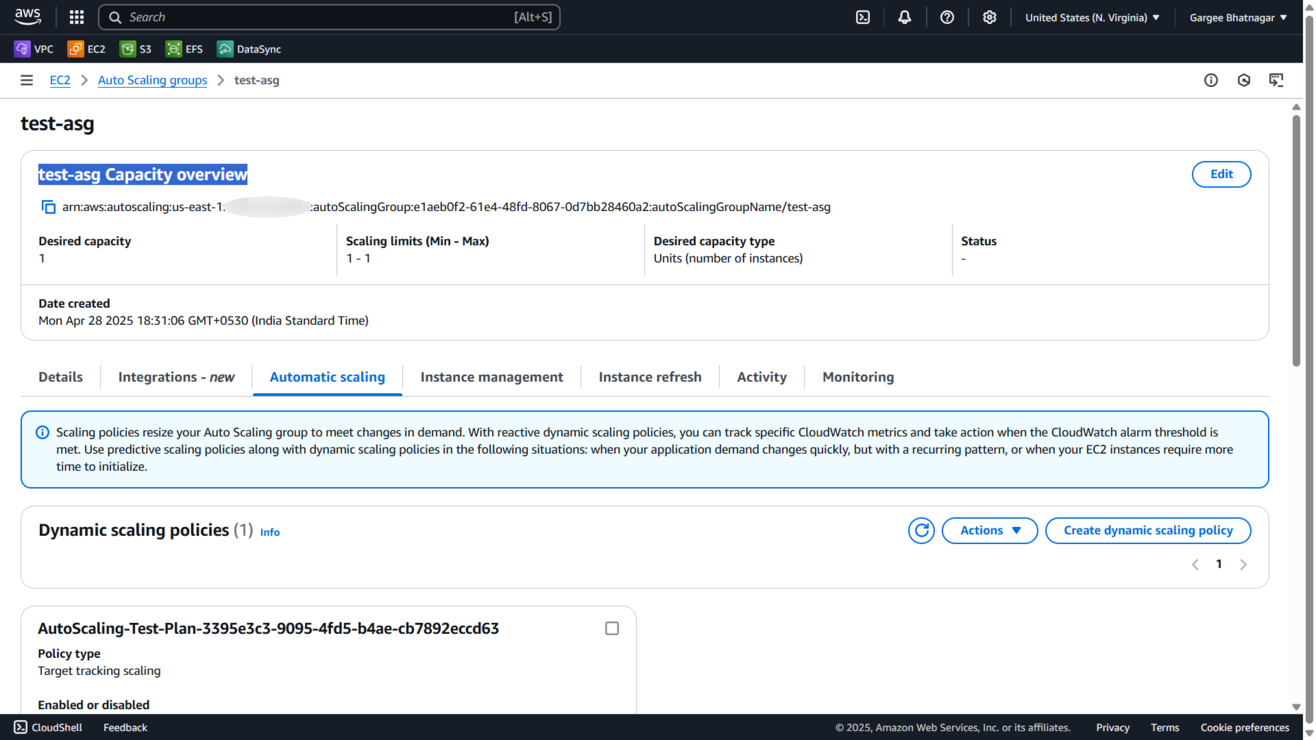Viewport: 1316px width, 740px height.
Task: Open the Privacy link in the footer
Action: pos(1112,727)
